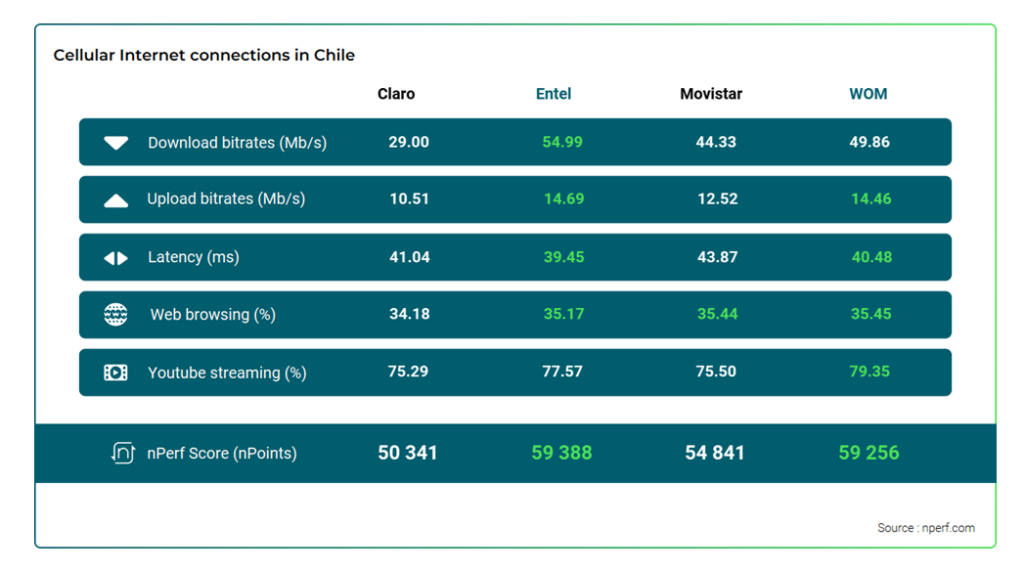Click the nPerf score logo icon
Screen dimensions: 1024x570
(123, 452)
